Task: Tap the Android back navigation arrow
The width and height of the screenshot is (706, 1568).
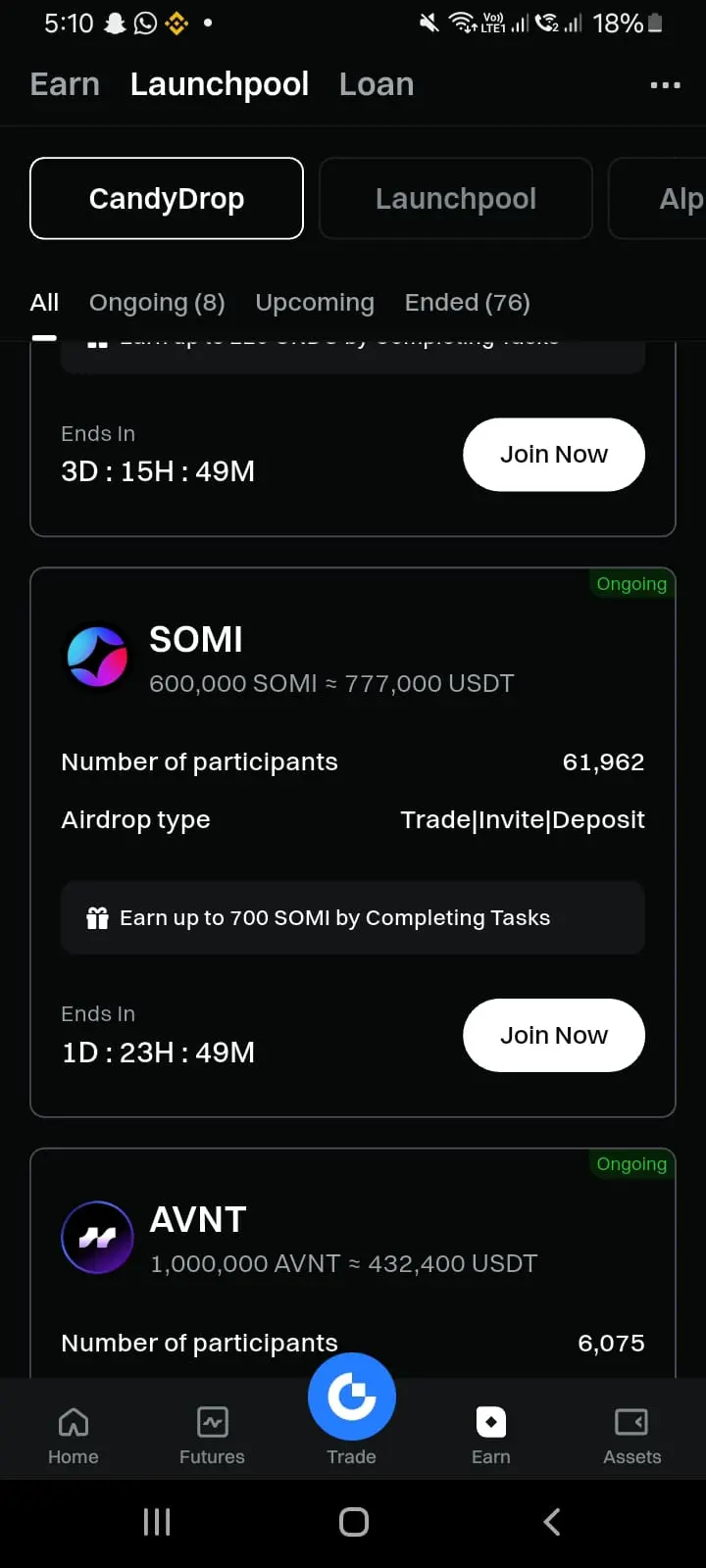Action: [552, 1522]
